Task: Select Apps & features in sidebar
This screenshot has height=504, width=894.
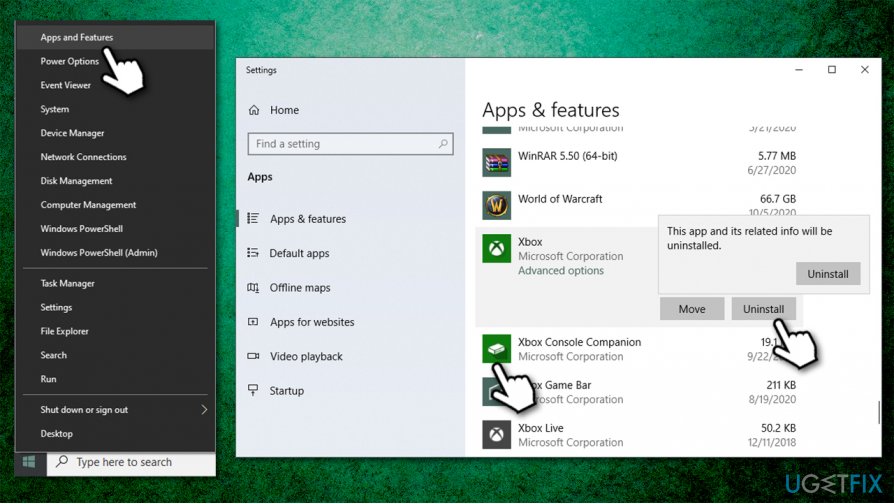Action: click(308, 219)
